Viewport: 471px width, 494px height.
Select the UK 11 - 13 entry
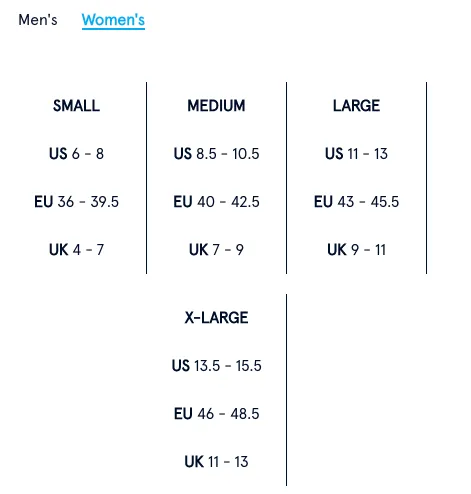216,462
